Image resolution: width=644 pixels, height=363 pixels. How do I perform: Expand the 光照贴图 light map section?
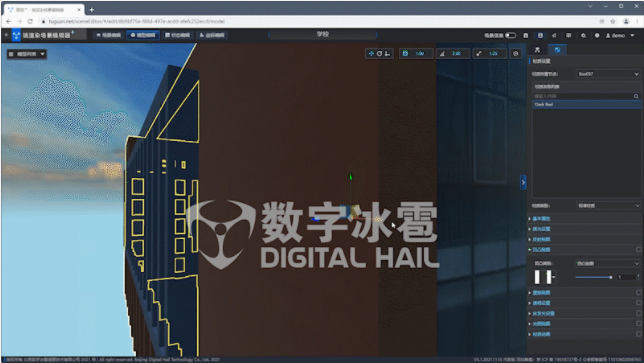coord(541,324)
